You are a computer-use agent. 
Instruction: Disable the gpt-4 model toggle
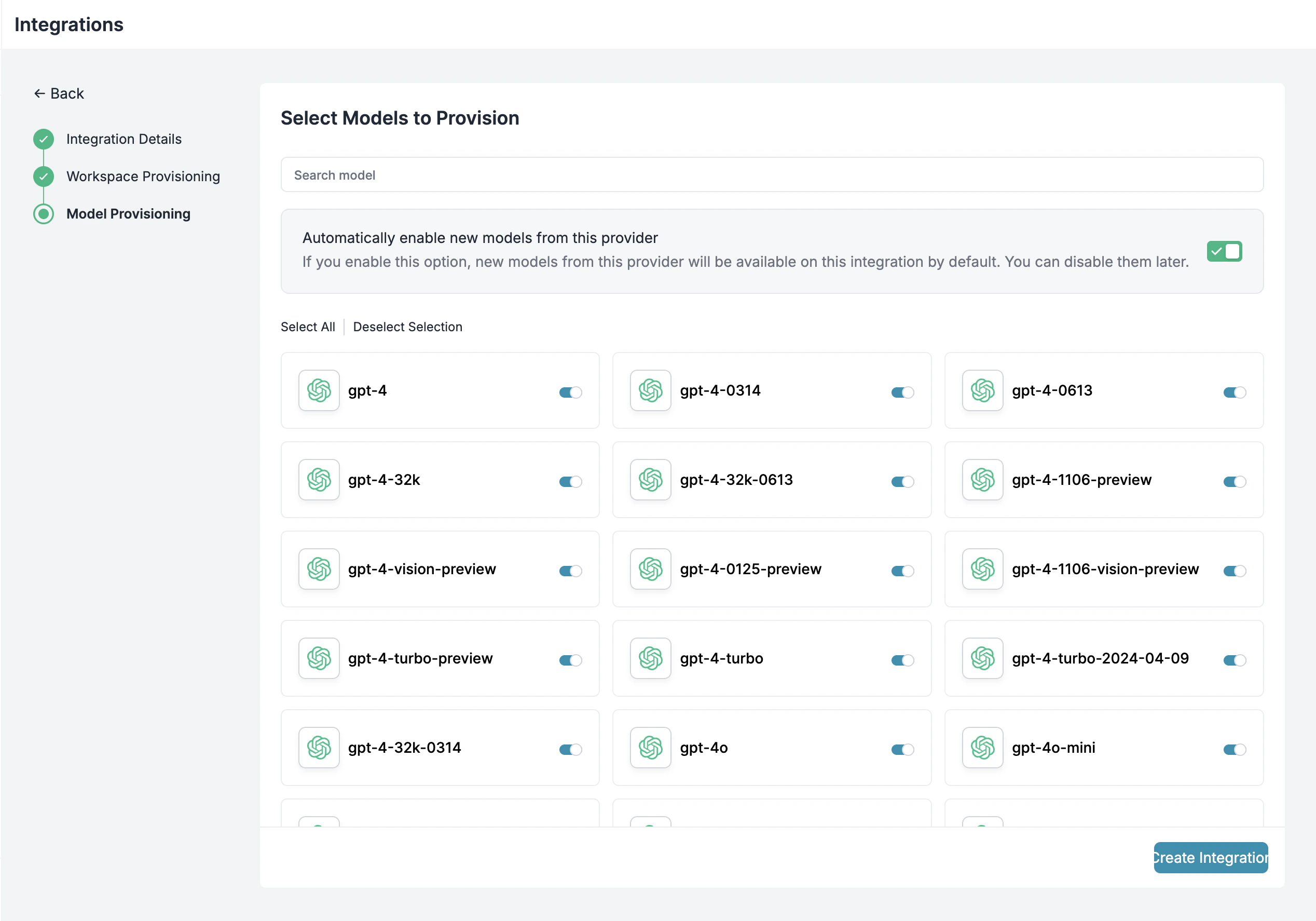click(570, 391)
